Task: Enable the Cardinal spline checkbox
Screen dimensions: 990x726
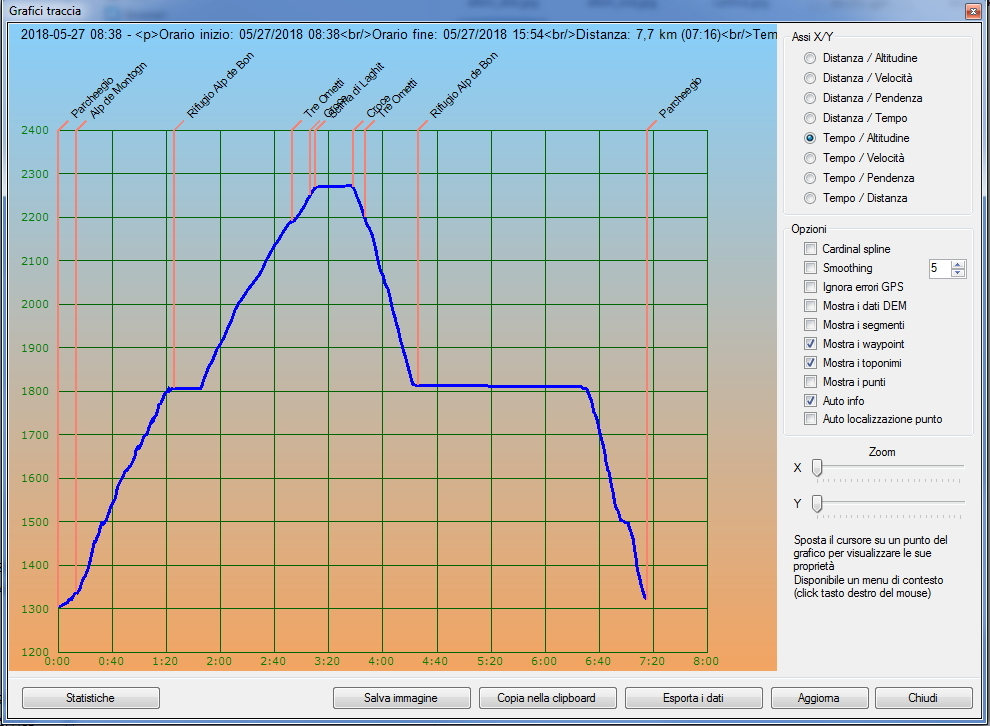Action: 810,249
